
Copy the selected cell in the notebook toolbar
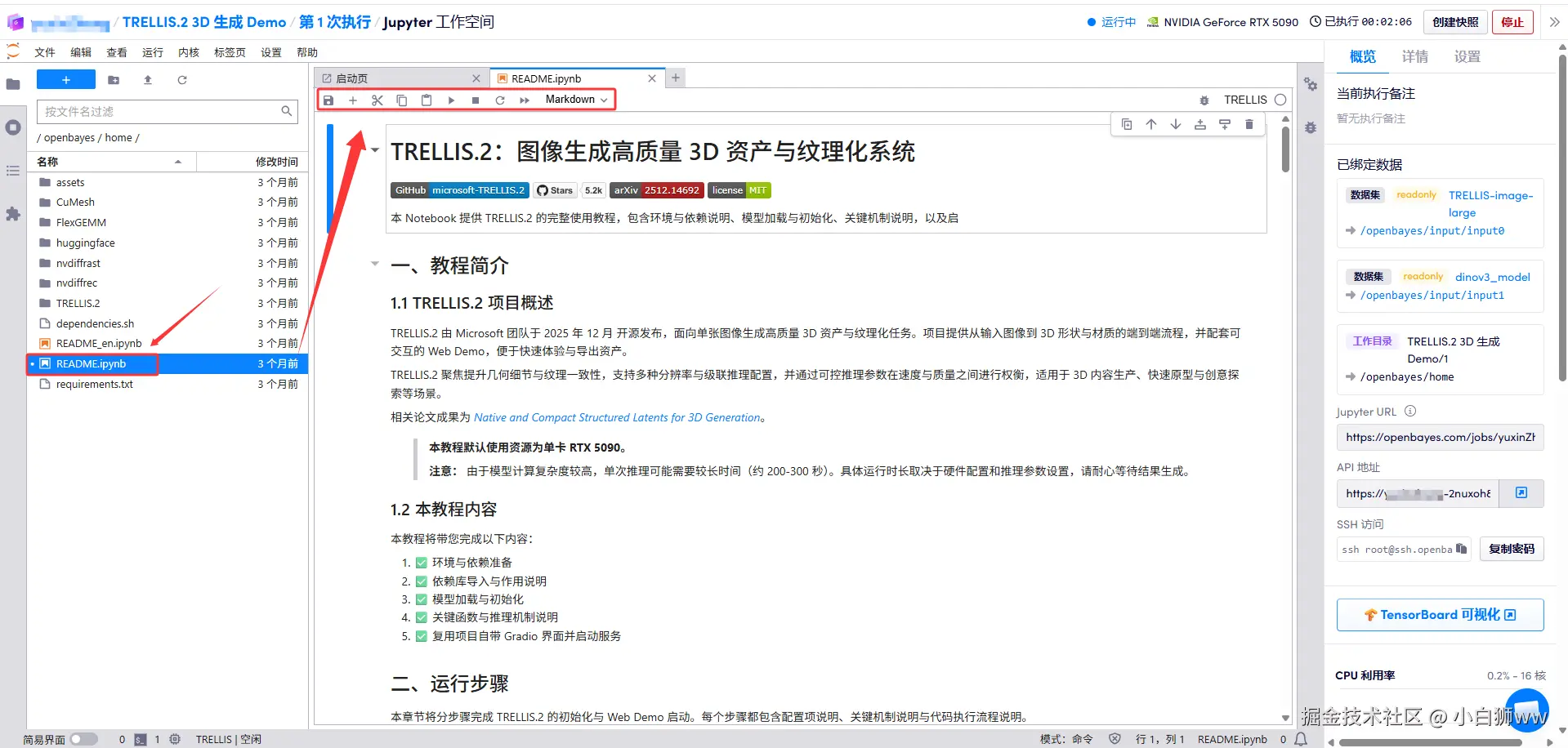point(402,100)
